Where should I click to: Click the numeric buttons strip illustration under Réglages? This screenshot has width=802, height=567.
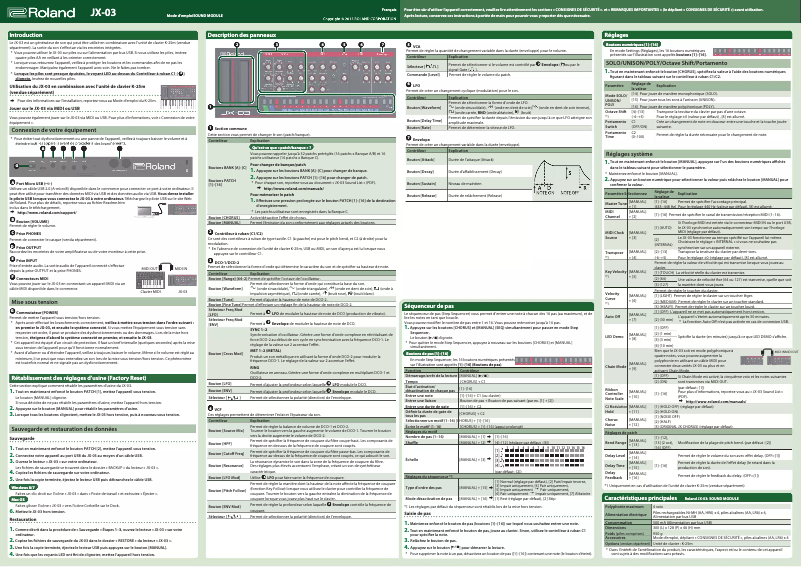tap(751, 51)
